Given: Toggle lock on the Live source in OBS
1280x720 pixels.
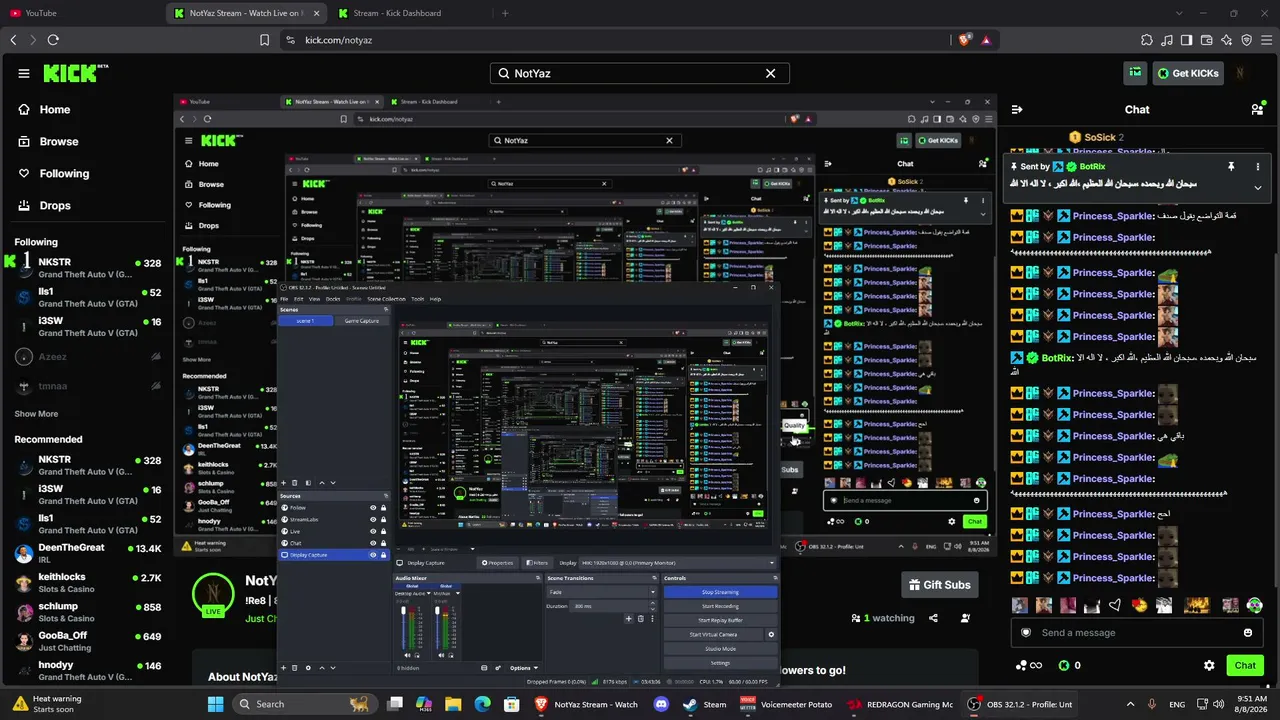Looking at the screenshot, I should tap(384, 531).
